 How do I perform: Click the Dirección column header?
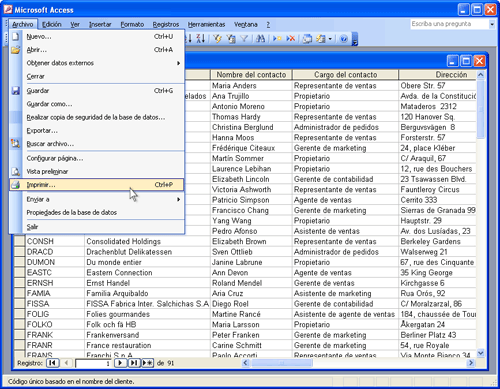coord(438,75)
